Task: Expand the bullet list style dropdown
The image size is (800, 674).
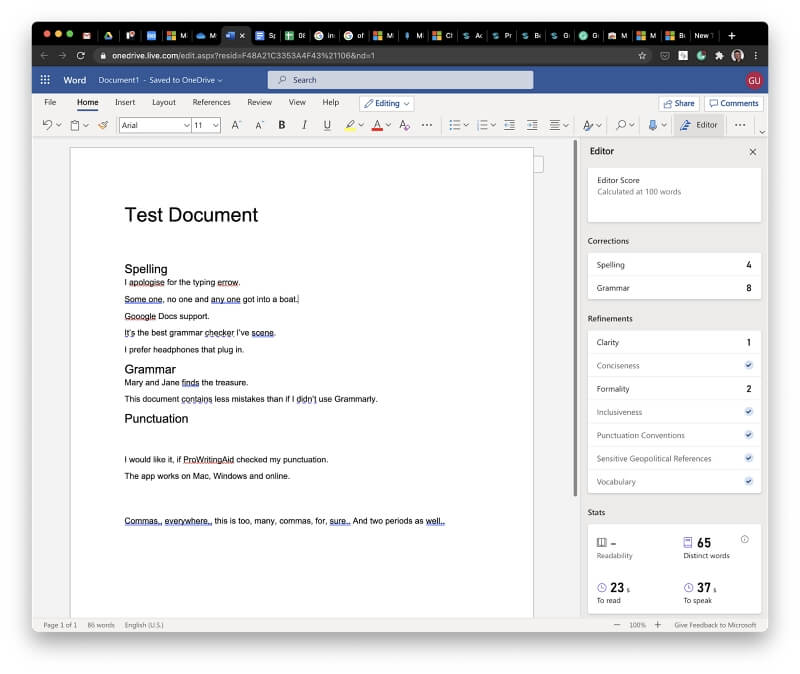Action: pyautogui.click(x=466, y=125)
